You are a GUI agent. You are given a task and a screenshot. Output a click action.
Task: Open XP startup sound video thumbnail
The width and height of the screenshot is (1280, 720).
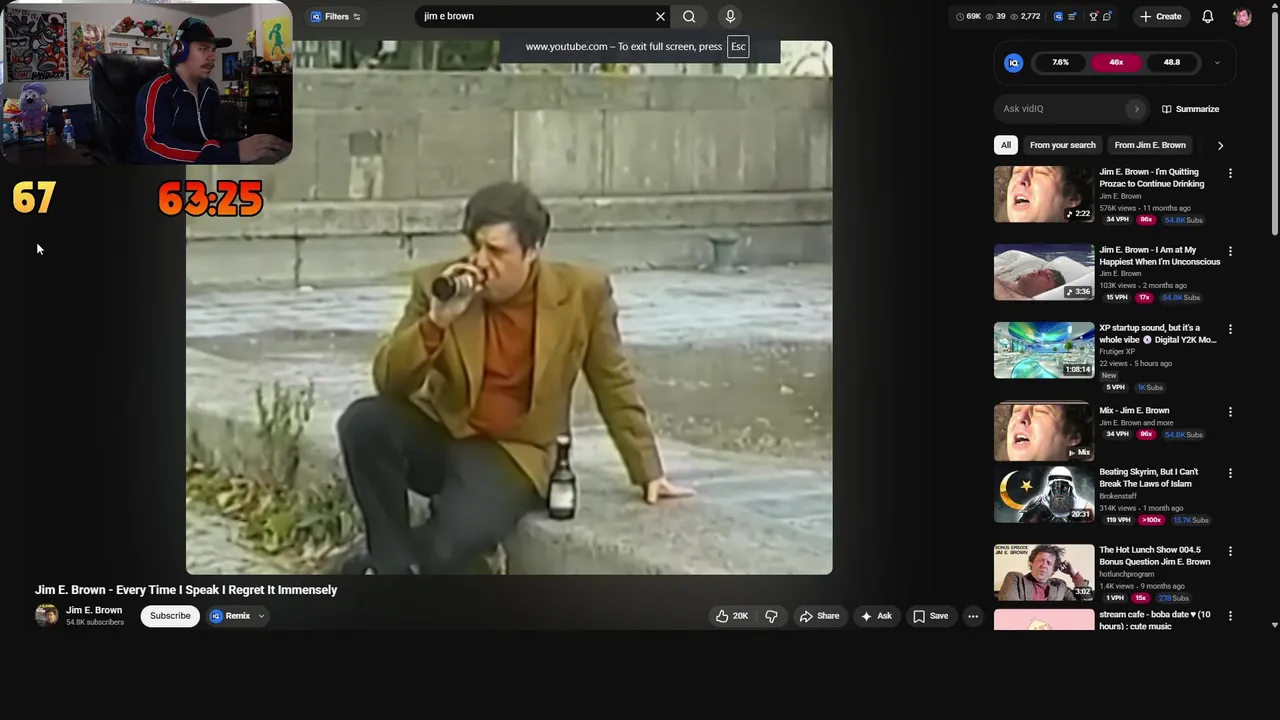(x=1044, y=350)
